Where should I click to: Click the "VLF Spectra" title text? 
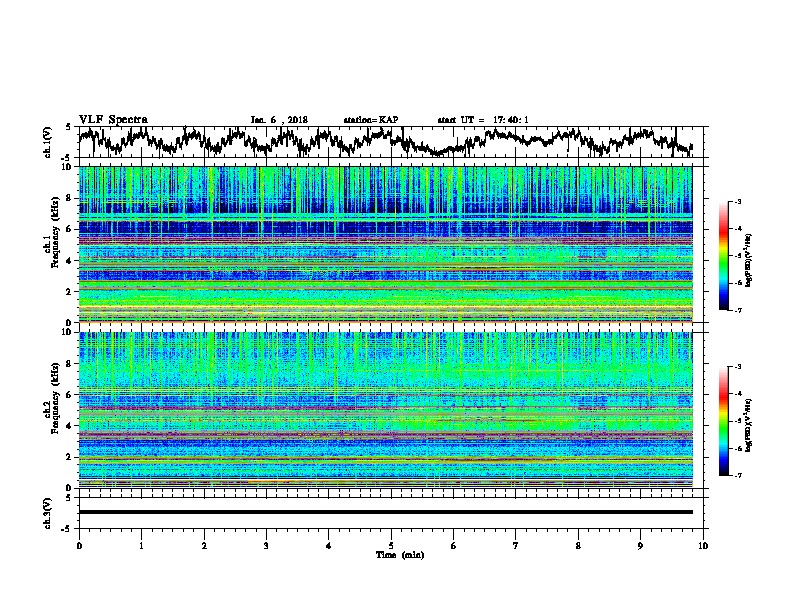click(x=114, y=120)
